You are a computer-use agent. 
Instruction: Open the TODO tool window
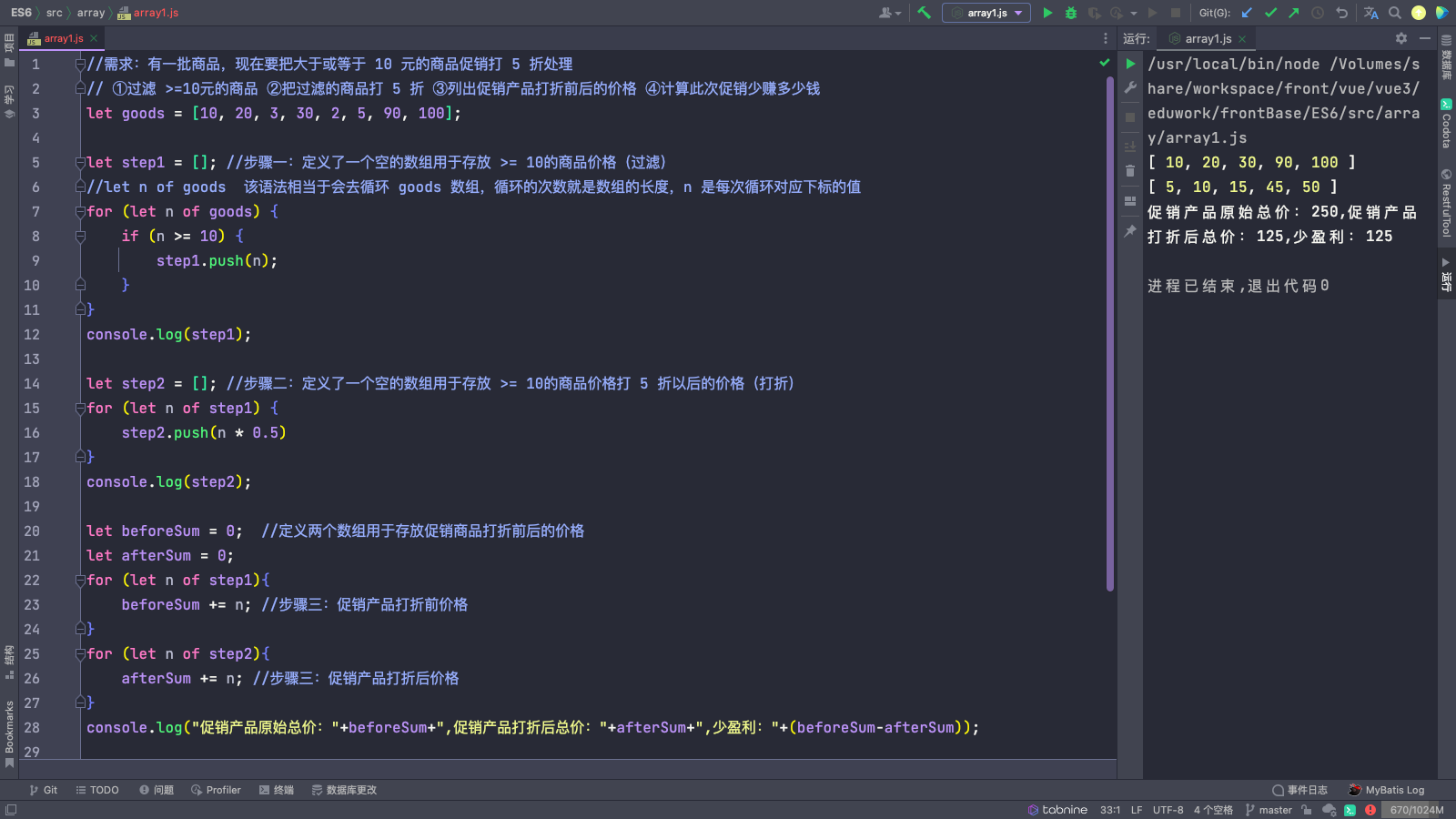(97, 790)
